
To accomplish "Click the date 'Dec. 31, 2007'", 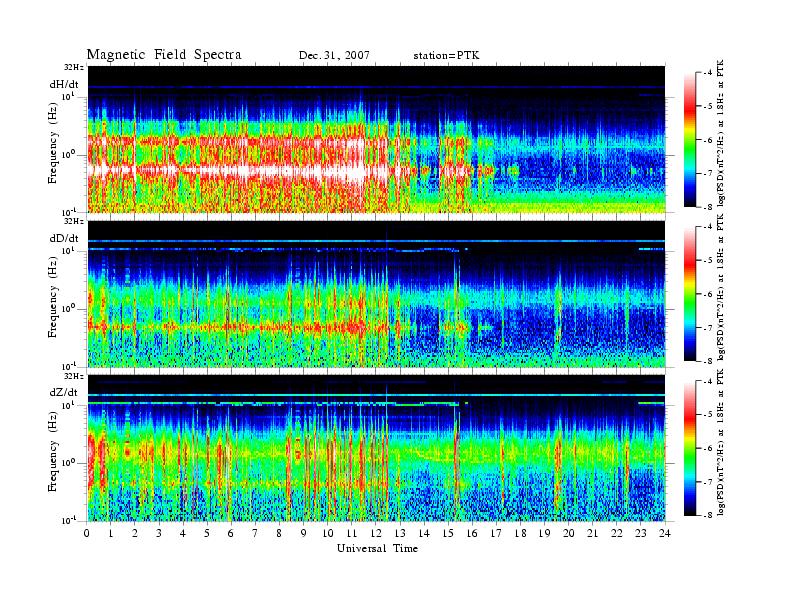I will (x=334, y=56).
